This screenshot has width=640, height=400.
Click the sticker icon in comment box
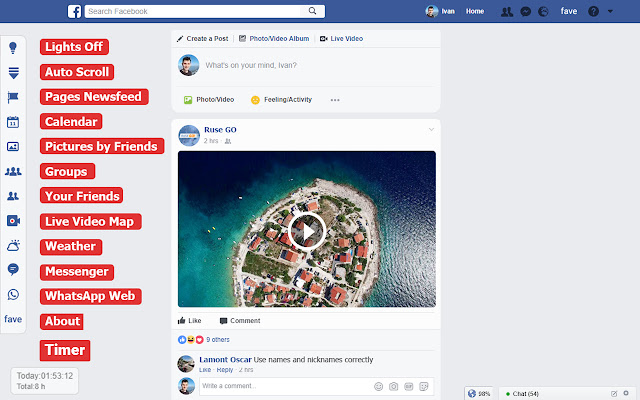click(424, 387)
